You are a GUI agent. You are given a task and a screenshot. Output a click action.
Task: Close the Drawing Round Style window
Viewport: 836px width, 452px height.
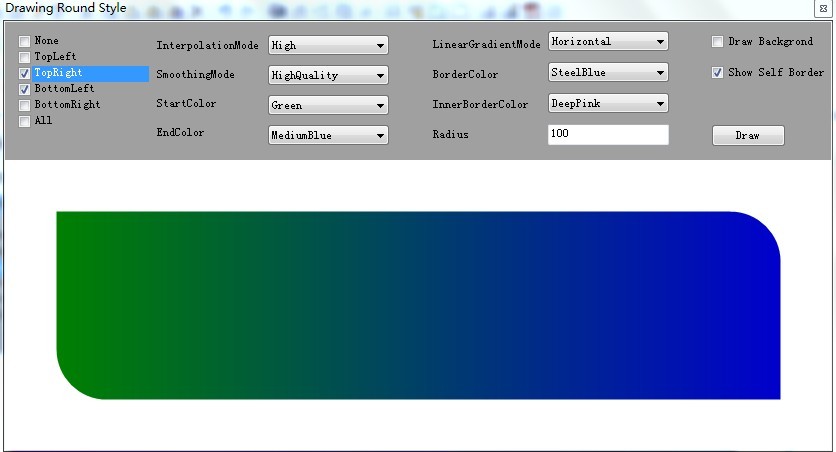pyautogui.click(x=824, y=9)
